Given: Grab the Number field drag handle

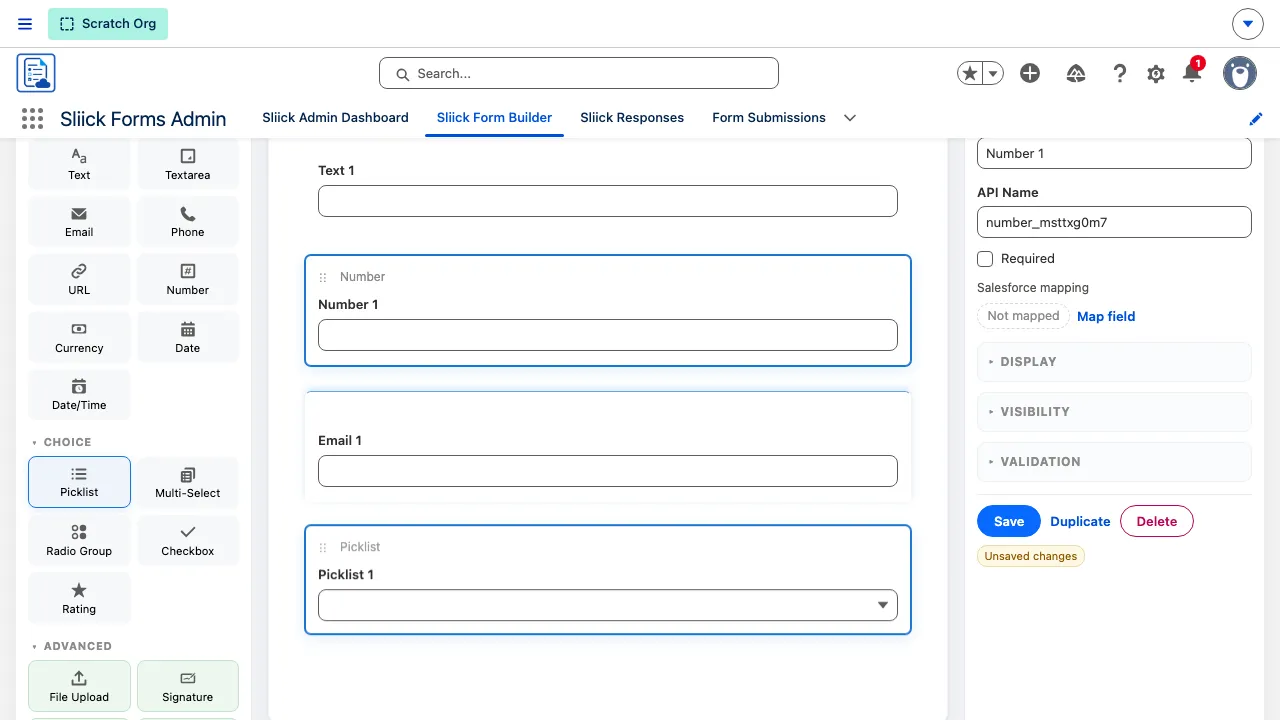Looking at the screenshot, I should (323, 277).
